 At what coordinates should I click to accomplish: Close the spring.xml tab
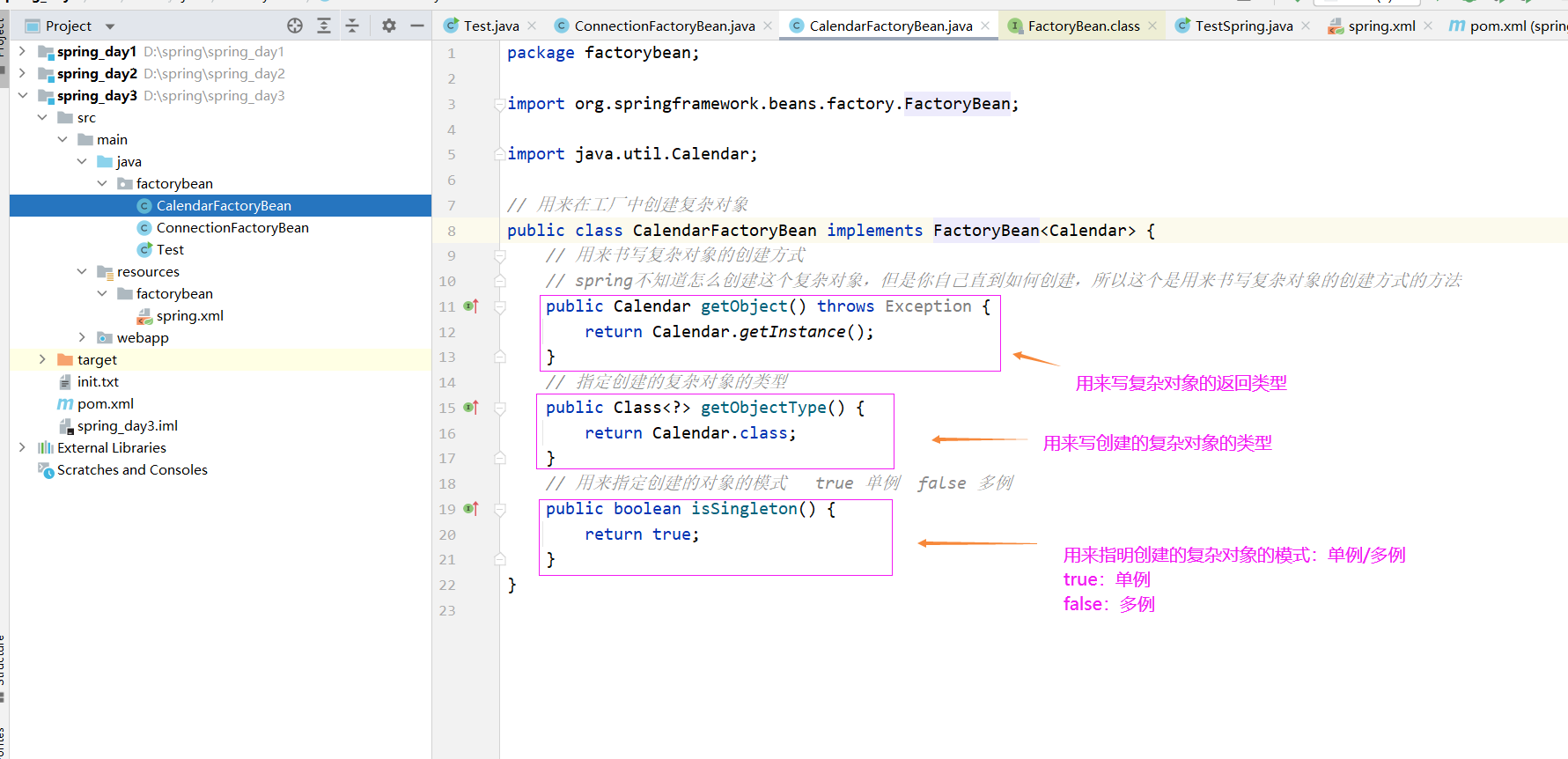coord(1428,26)
